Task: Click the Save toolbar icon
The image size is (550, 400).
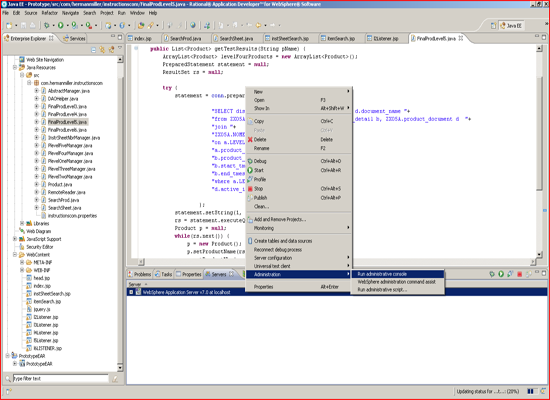Action: (x=24, y=25)
